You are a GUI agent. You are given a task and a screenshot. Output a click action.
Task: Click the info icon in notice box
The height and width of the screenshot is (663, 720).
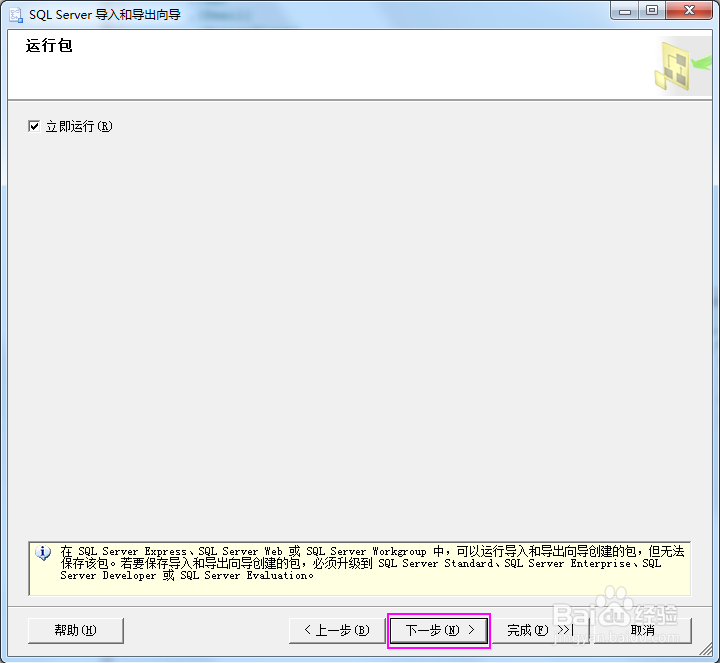point(43,553)
